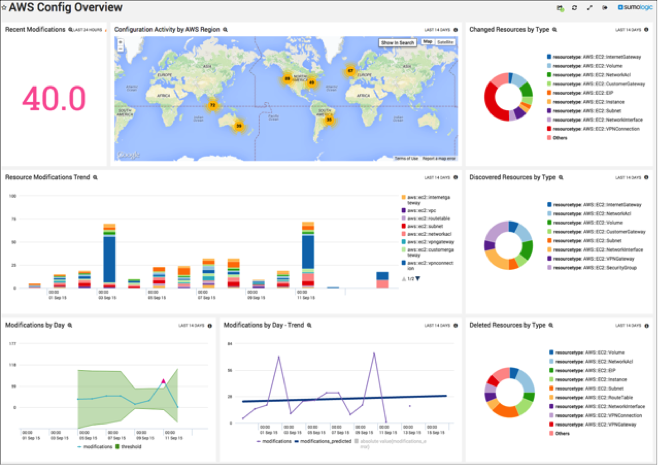Open LAST 14 DAYS range on Changed Resources panel

628,30
